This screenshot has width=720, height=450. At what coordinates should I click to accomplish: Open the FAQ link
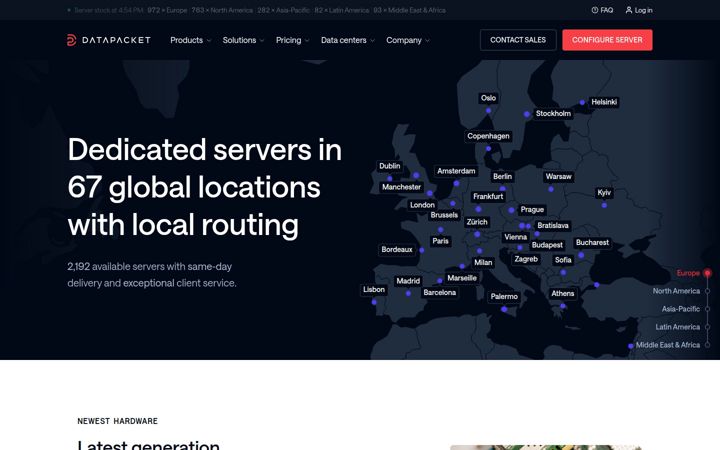[602, 10]
